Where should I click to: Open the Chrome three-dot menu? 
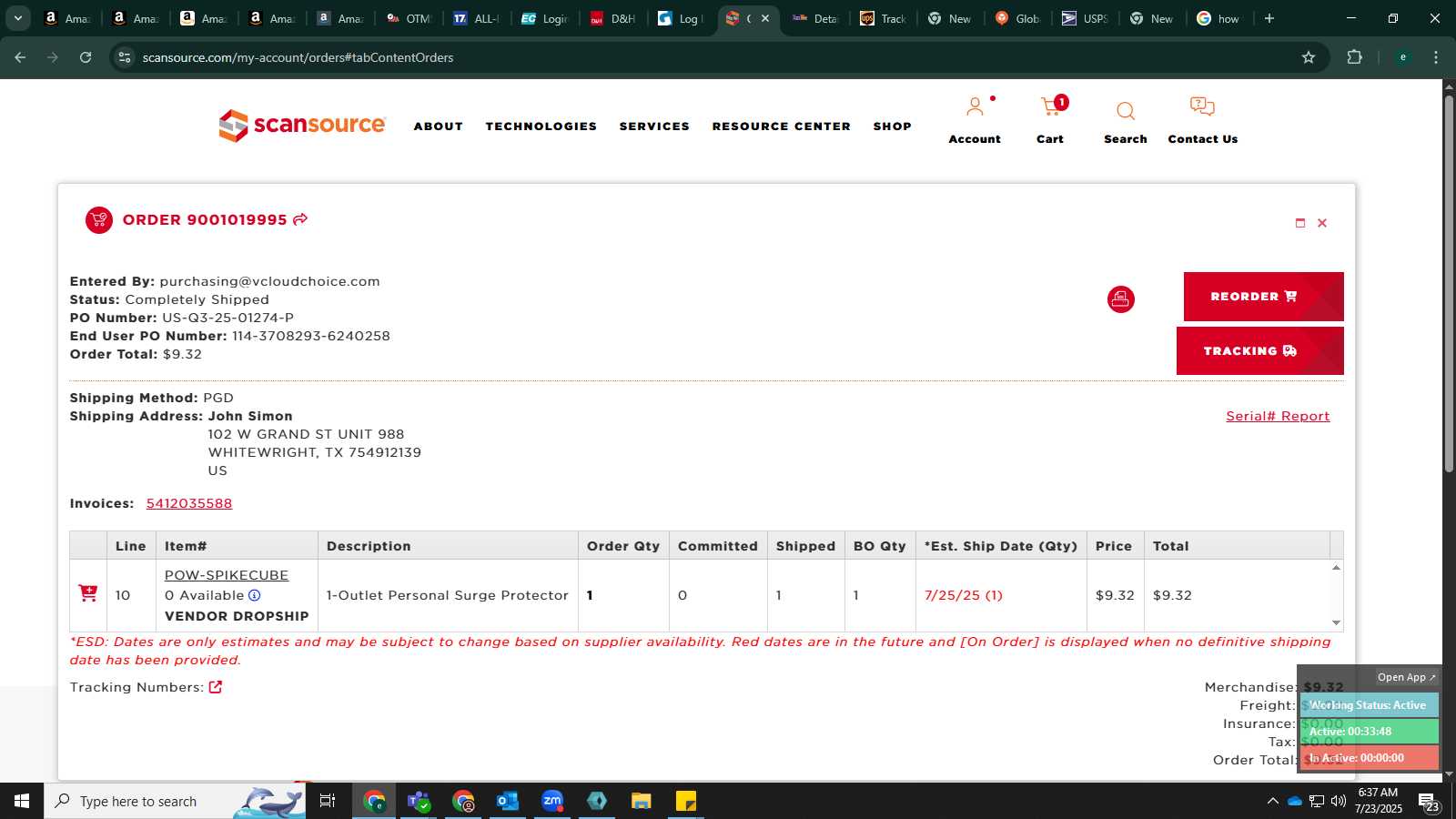(x=1436, y=57)
